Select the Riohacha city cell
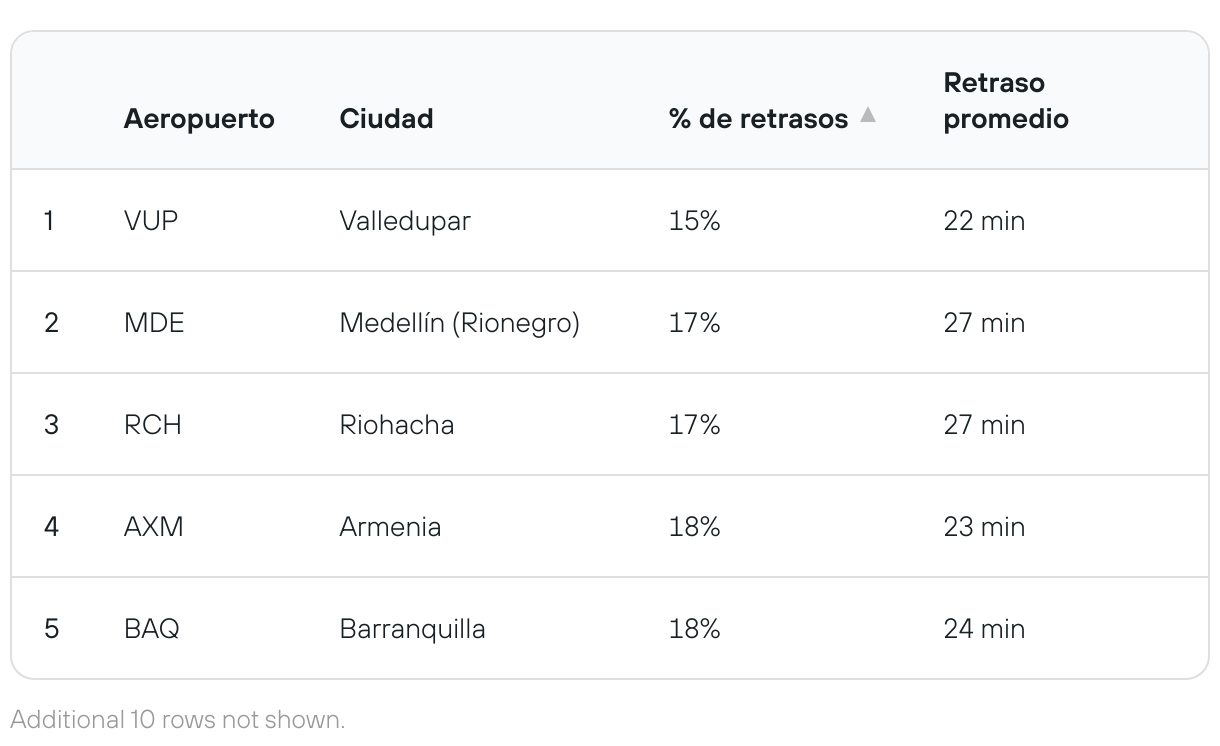The image size is (1220, 746). point(396,425)
